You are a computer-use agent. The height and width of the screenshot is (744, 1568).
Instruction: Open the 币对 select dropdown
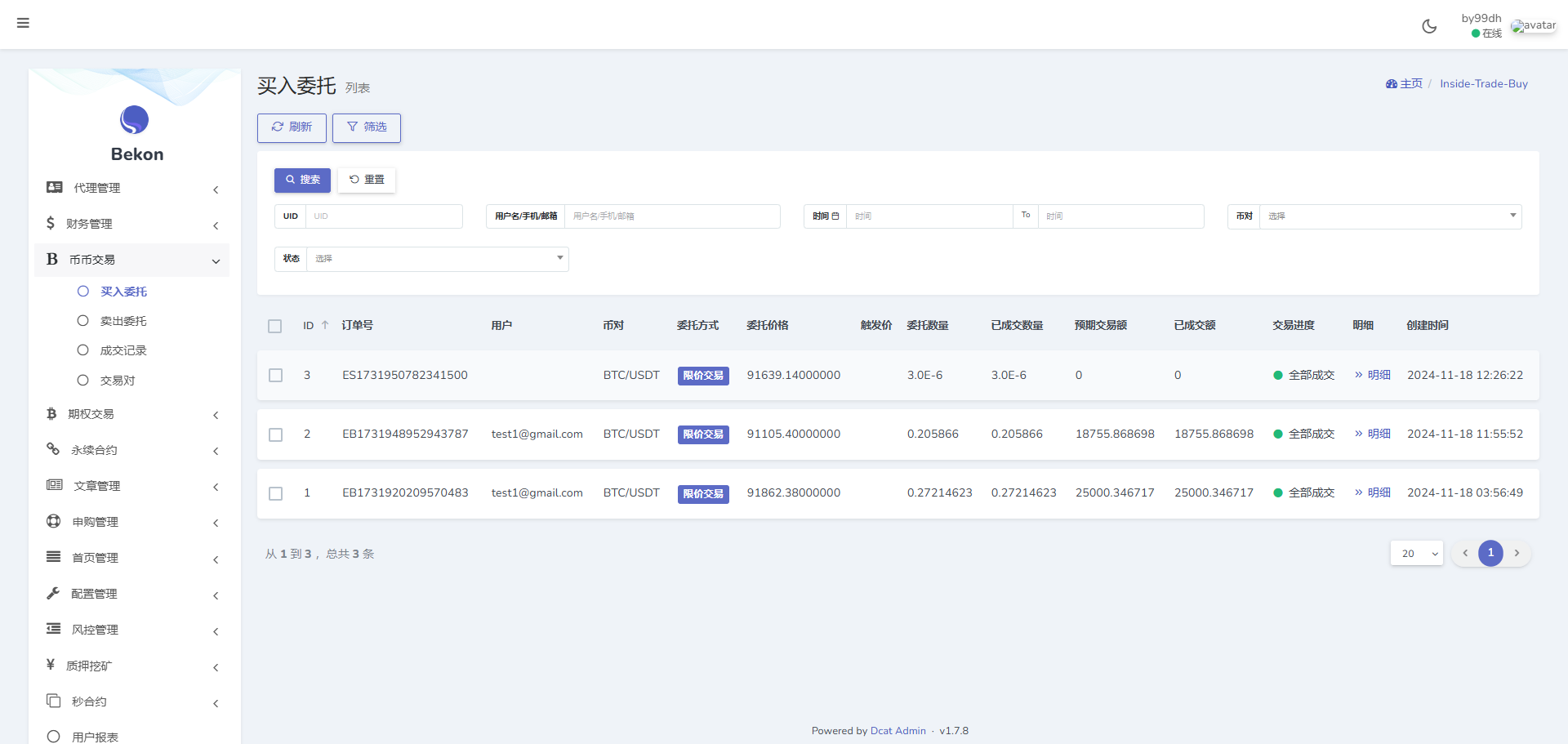tap(1391, 216)
